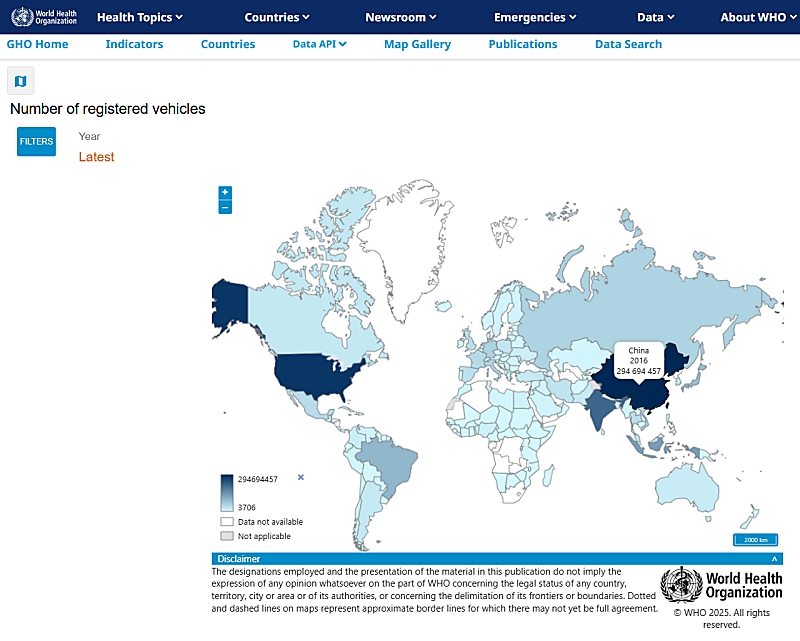This screenshot has height=641, width=800.
Task: Click the Data not available legend box
Action: [227, 522]
